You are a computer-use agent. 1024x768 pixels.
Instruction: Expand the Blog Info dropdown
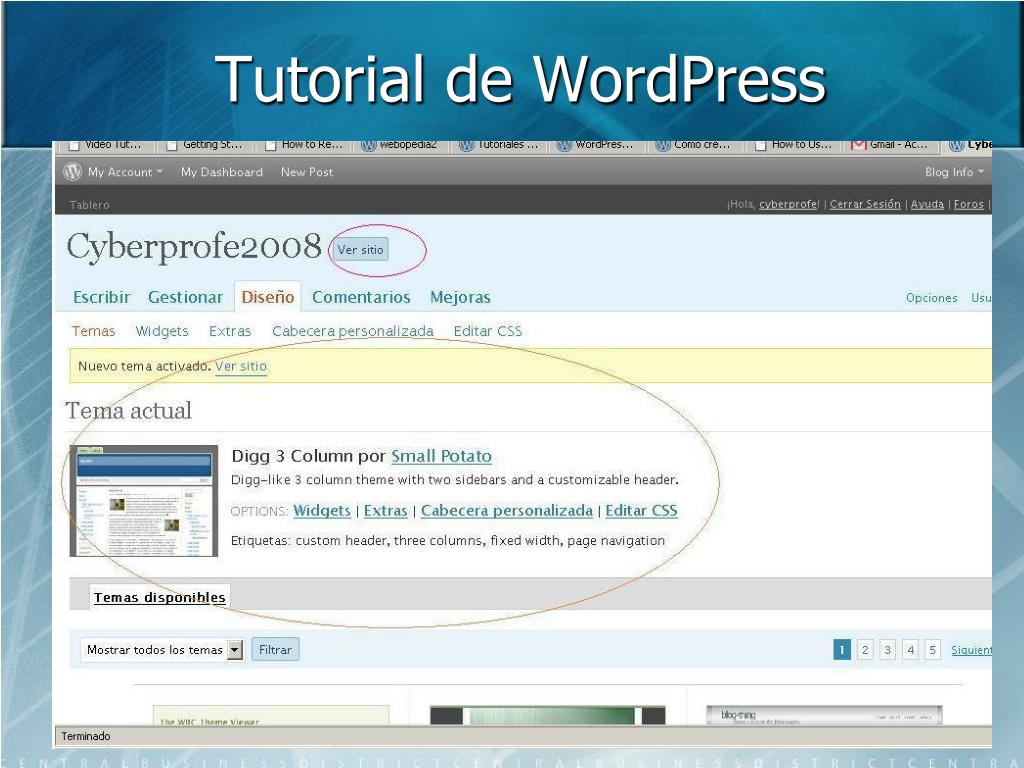pos(954,172)
